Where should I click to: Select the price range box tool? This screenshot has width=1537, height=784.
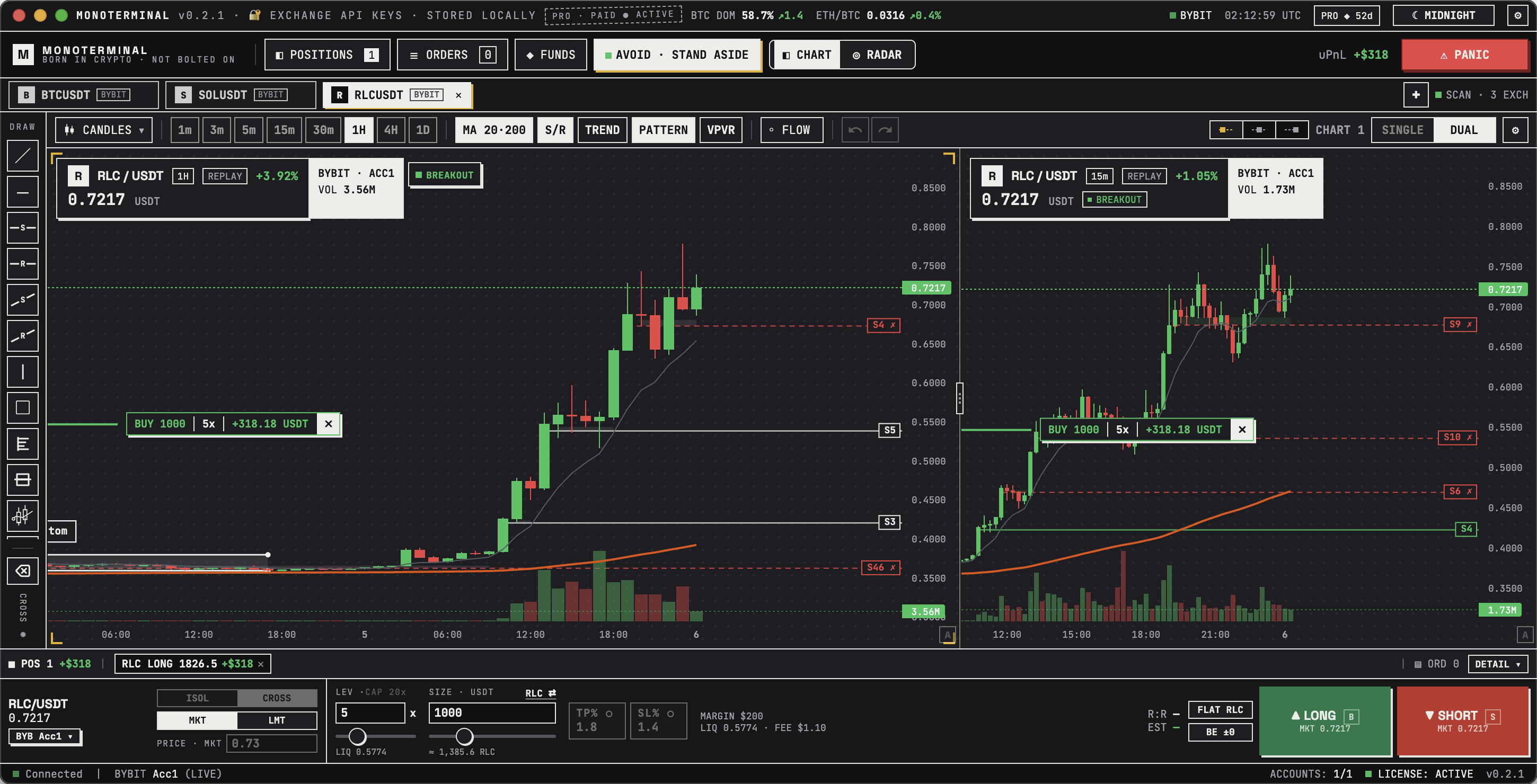pyautogui.click(x=23, y=480)
